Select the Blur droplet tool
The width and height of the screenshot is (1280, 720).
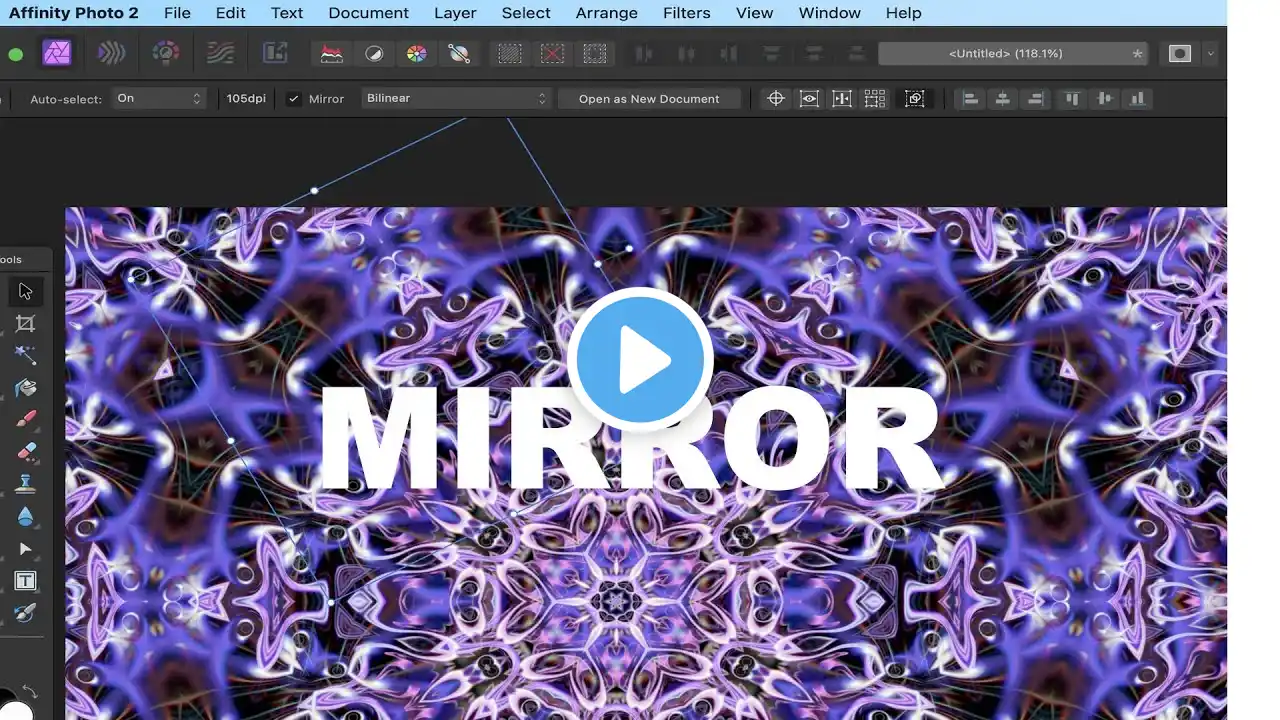pyautogui.click(x=26, y=516)
